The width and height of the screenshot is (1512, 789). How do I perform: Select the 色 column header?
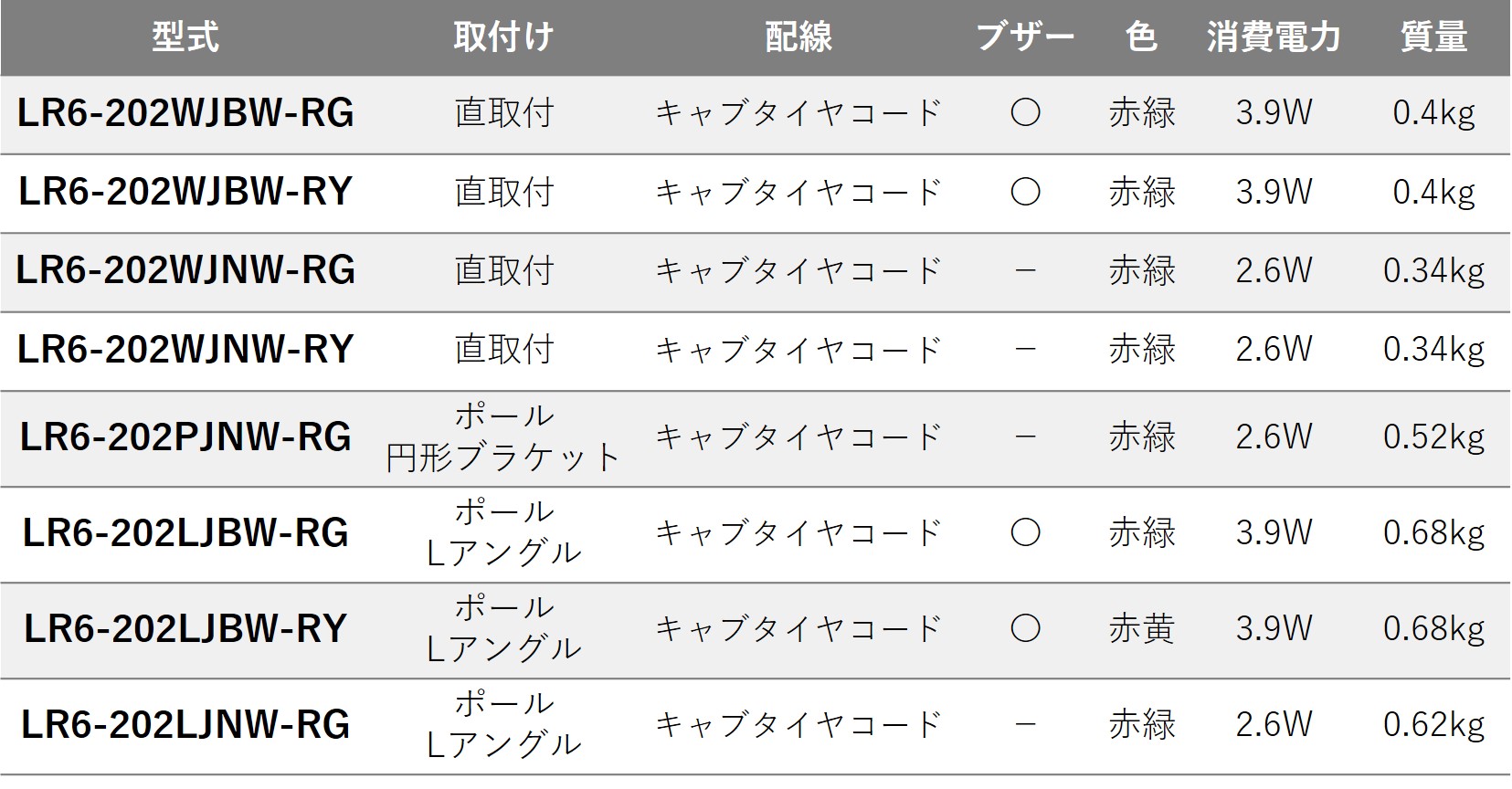tap(1141, 37)
